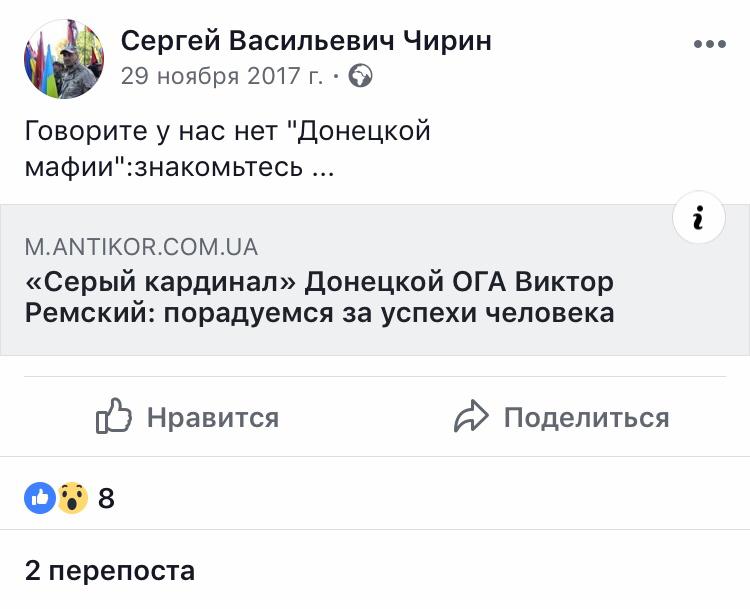Click the share arrow icon
Viewport: 750px width, 609px height.
coord(471,417)
